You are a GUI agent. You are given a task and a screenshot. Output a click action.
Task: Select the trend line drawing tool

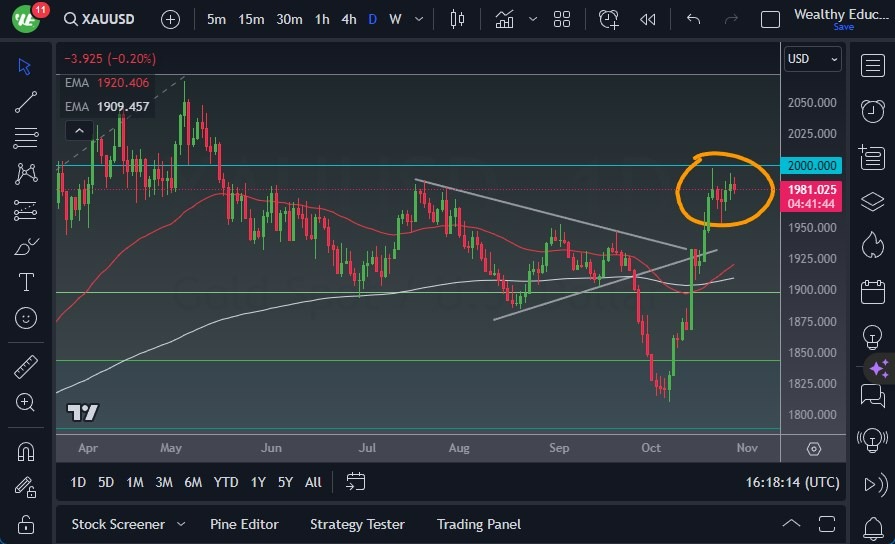[26, 102]
